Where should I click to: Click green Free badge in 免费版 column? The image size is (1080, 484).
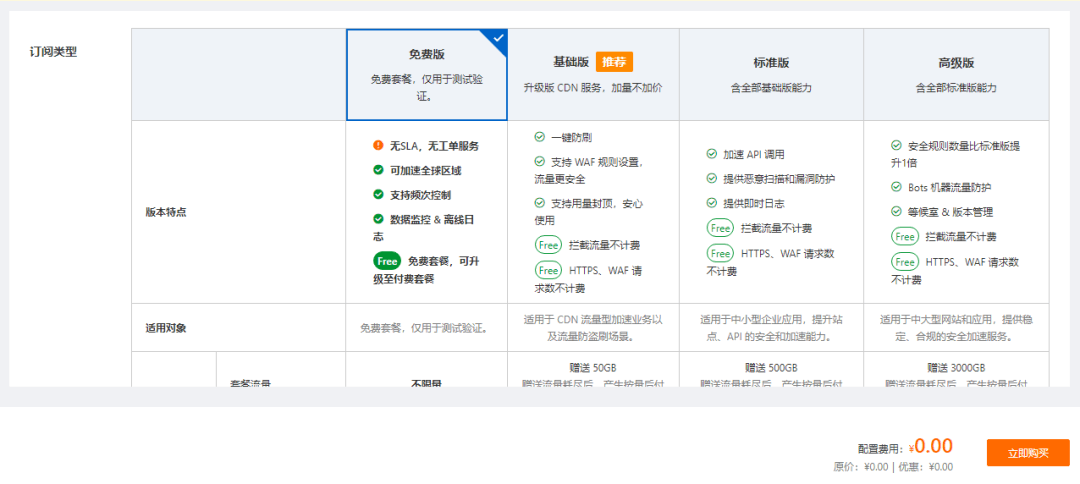pyautogui.click(x=387, y=261)
